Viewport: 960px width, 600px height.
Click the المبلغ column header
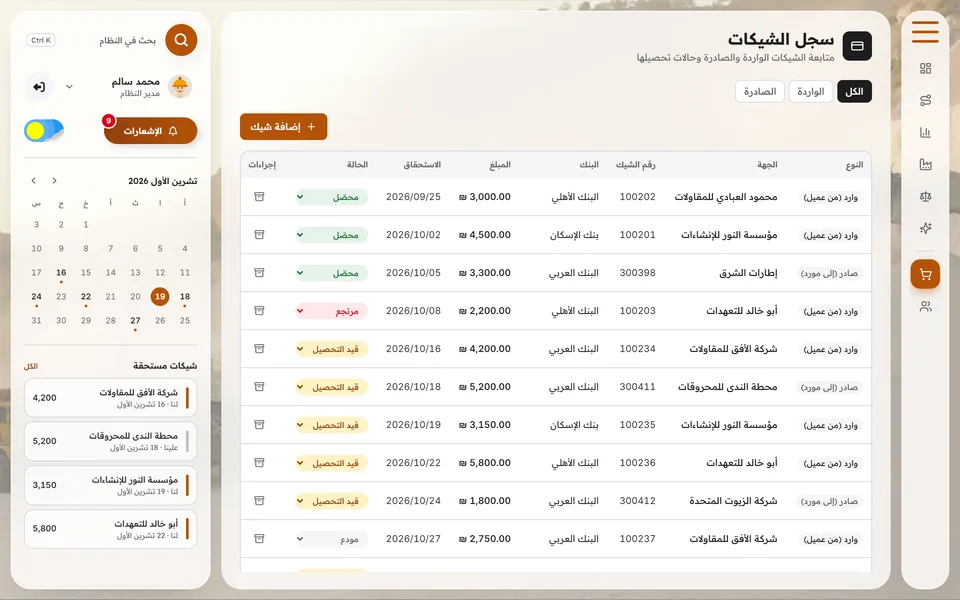500,165
